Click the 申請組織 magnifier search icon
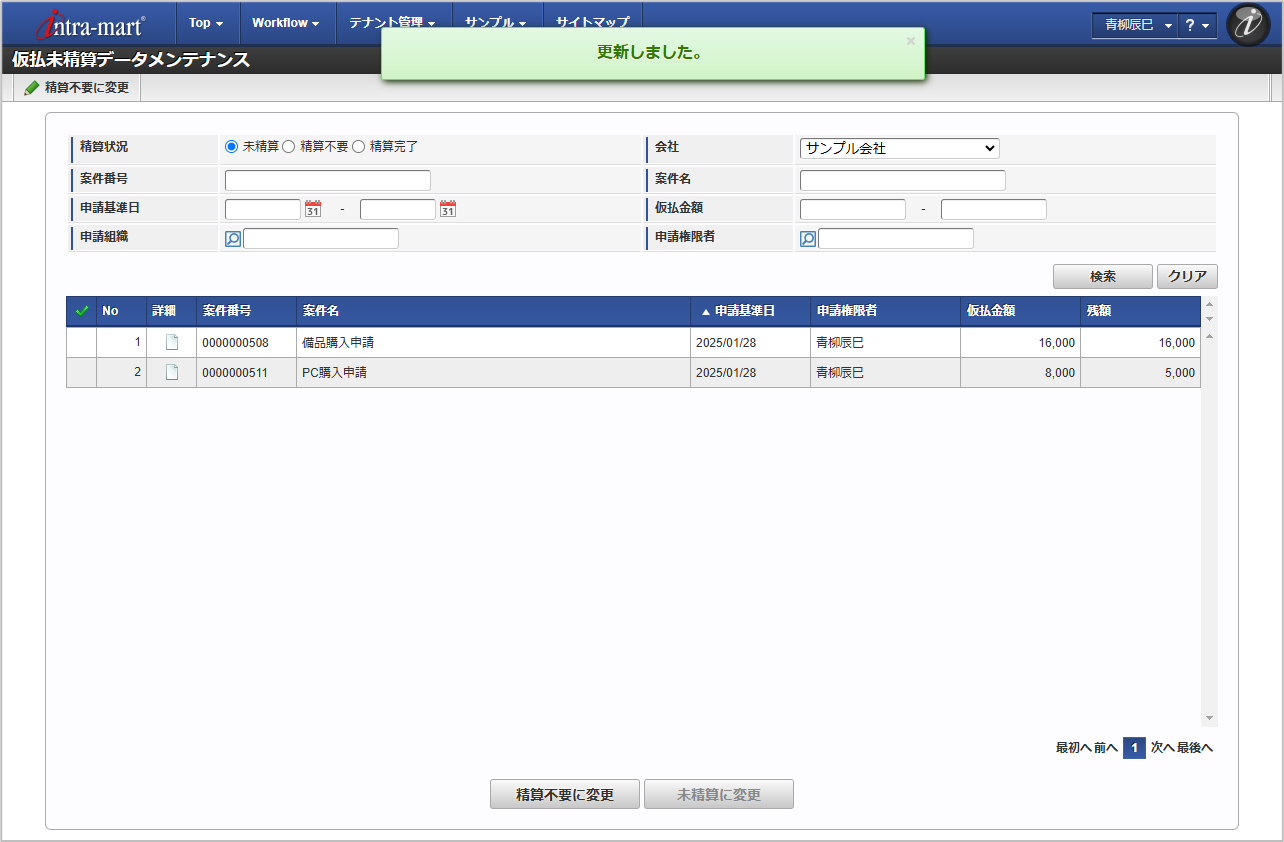This screenshot has height=842, width=1284. coord(233,238)
